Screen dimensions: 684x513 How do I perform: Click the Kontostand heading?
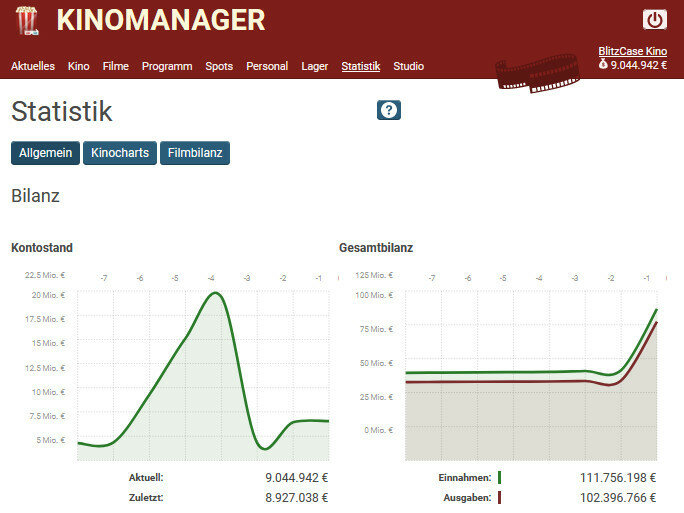click(x=42, y=248)
